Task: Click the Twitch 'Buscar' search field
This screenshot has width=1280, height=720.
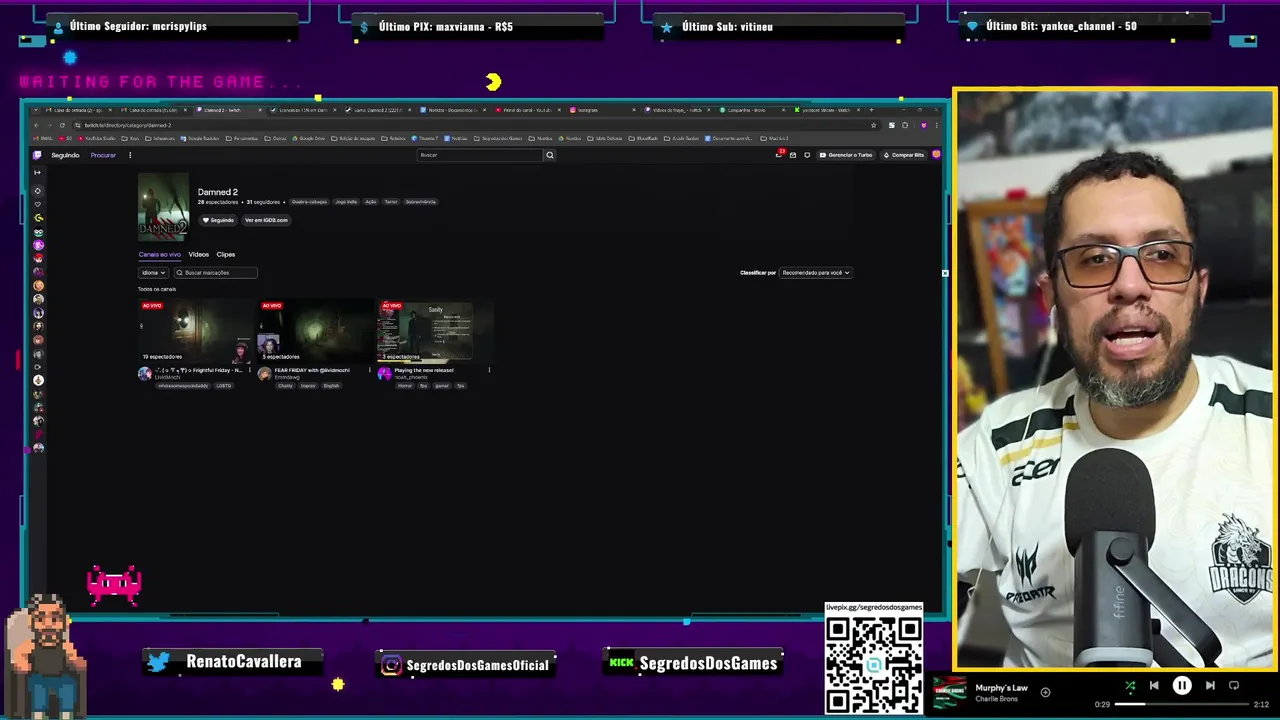Action: [480, 155]
